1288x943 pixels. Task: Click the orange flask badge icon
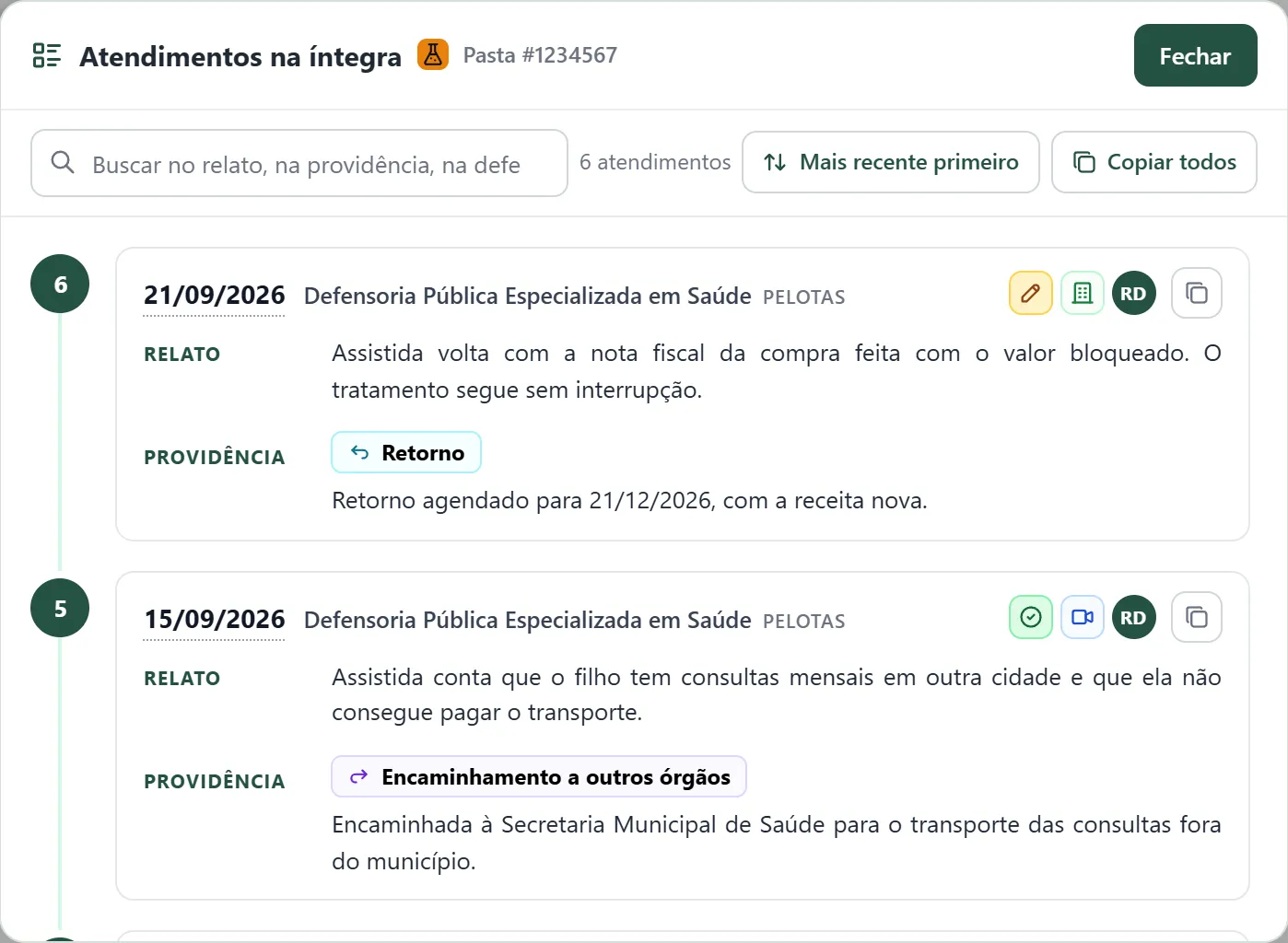tap(433, 55)
